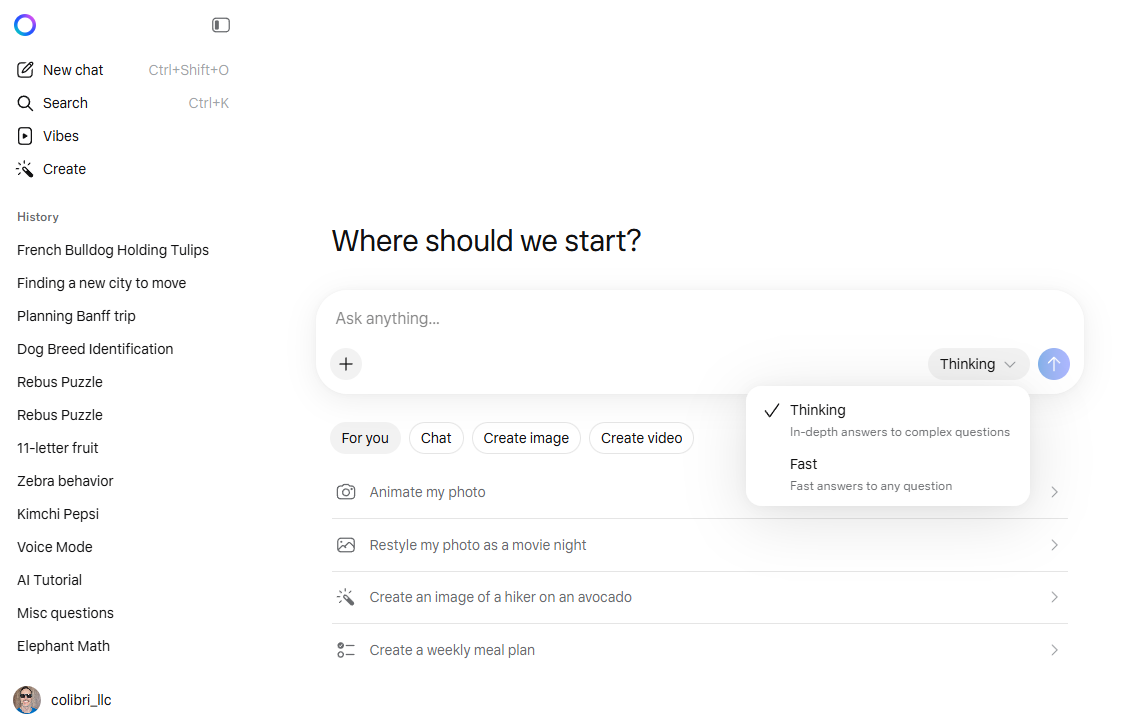The image size is (1130, 724).
Task: Open the colibri_llc profile avatar
Action: (x=27, y=700)
